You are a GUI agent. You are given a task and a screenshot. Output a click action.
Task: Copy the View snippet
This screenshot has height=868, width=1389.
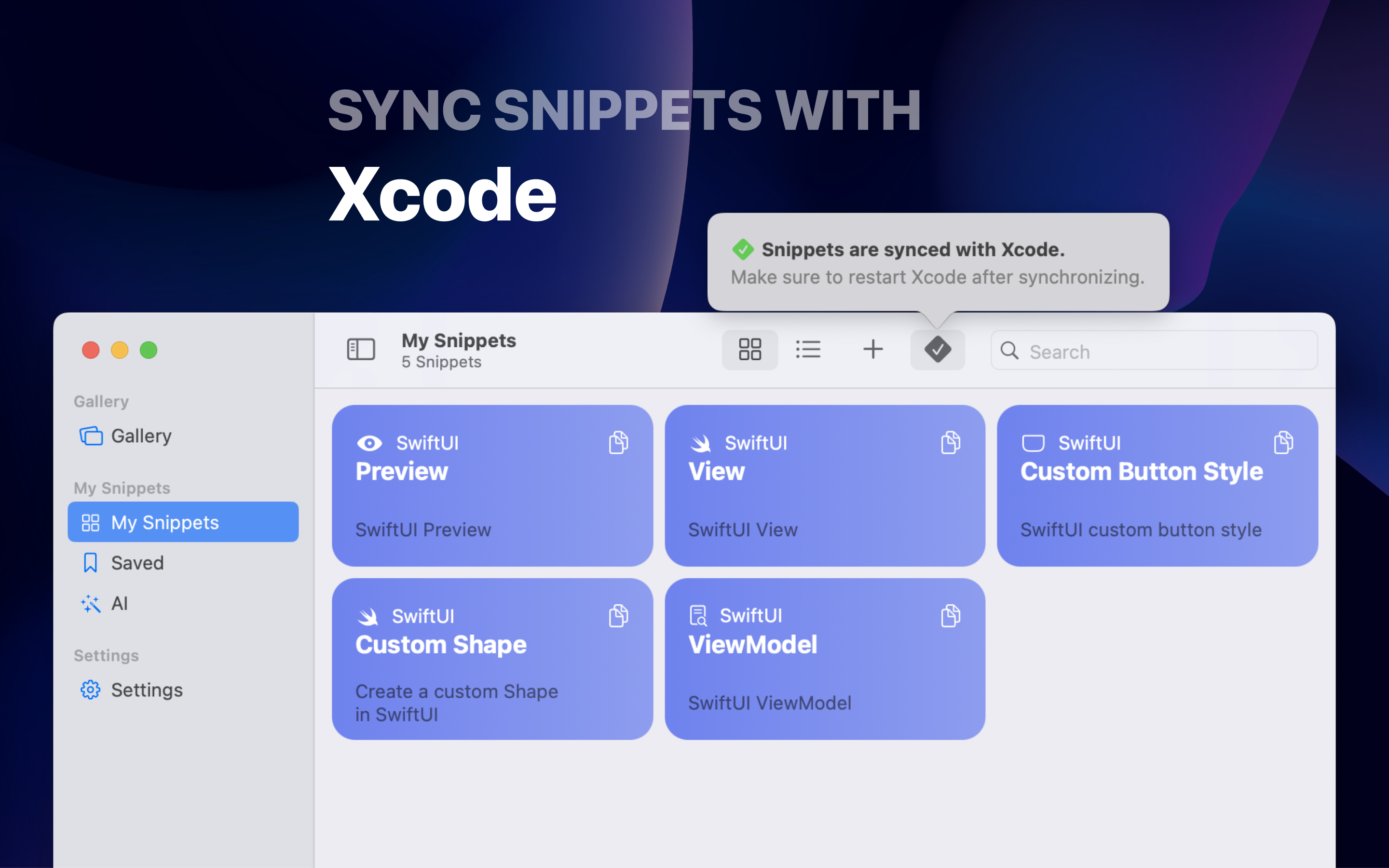951,443
